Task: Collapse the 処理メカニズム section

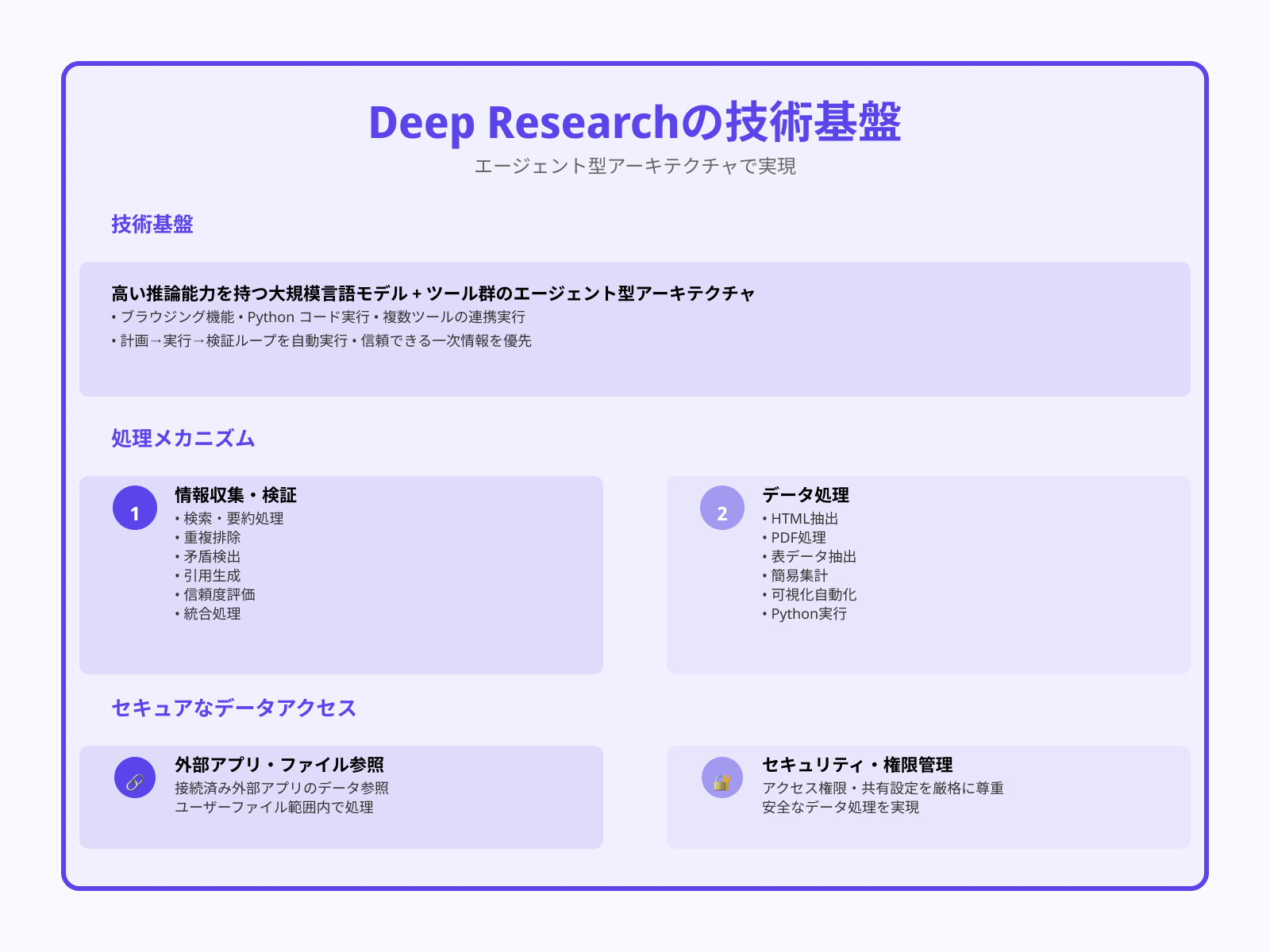Action: coord(183,437)
